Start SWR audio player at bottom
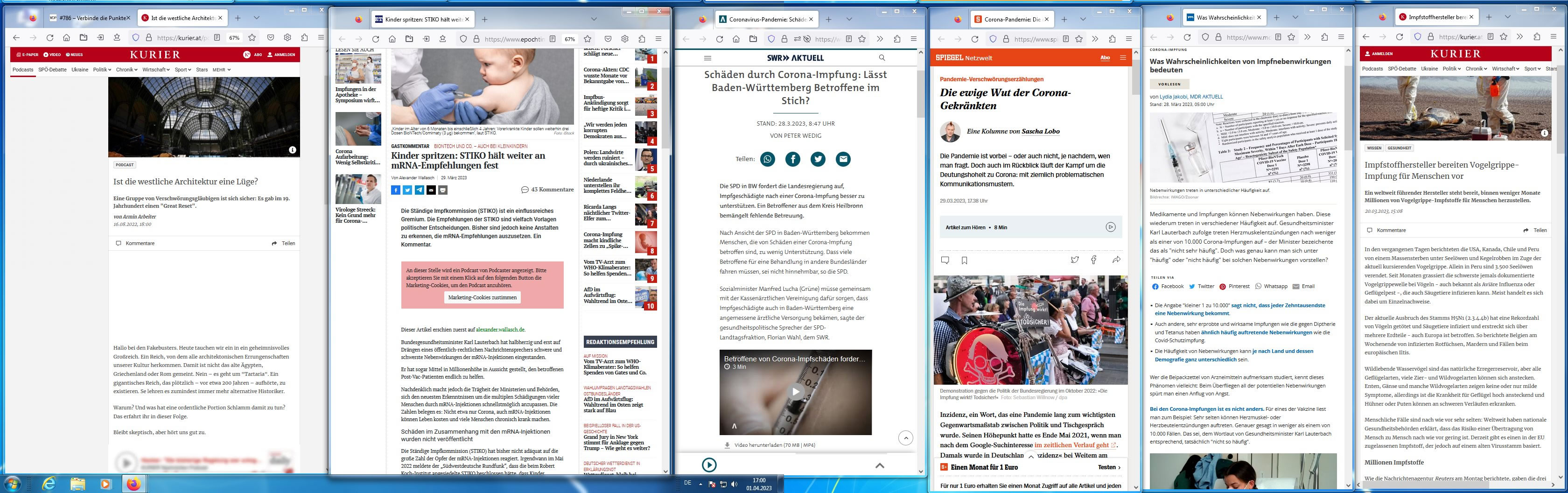This screenshot has height=493, width=1568. point(709,465)
